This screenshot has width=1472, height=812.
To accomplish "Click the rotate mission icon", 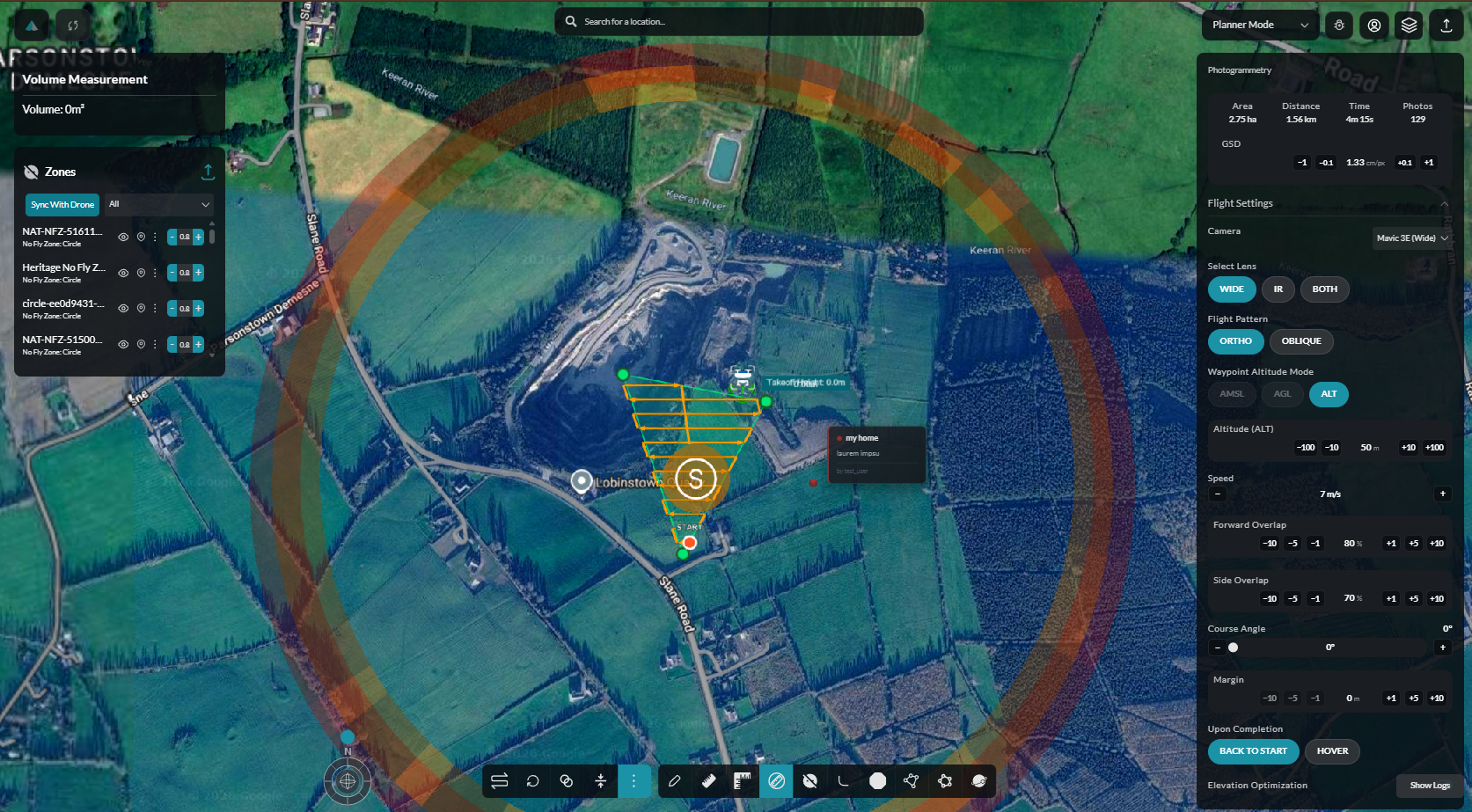I will [x=532, y=781].
